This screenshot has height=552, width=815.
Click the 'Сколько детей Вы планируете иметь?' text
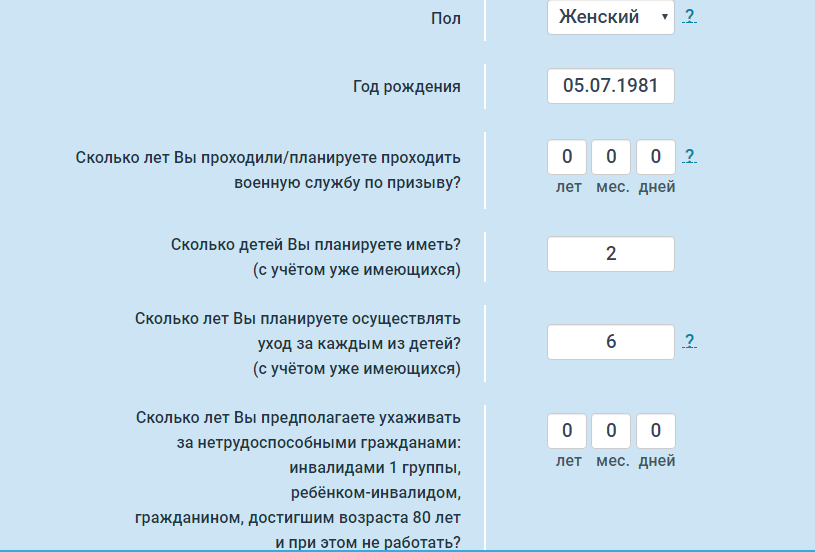pyautogui.click(x=316, y=244)
